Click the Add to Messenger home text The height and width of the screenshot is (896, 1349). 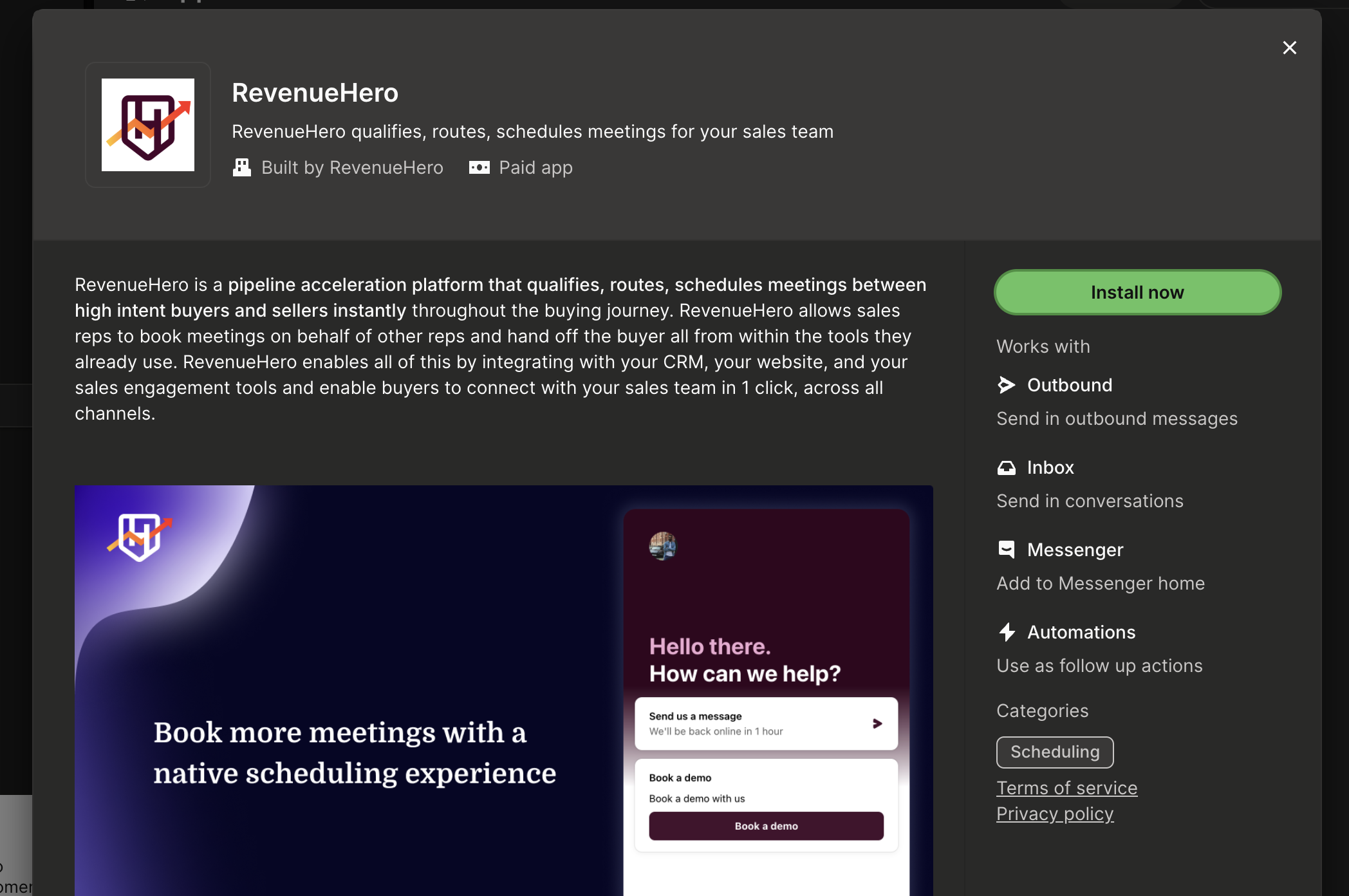pos(1101,583)
